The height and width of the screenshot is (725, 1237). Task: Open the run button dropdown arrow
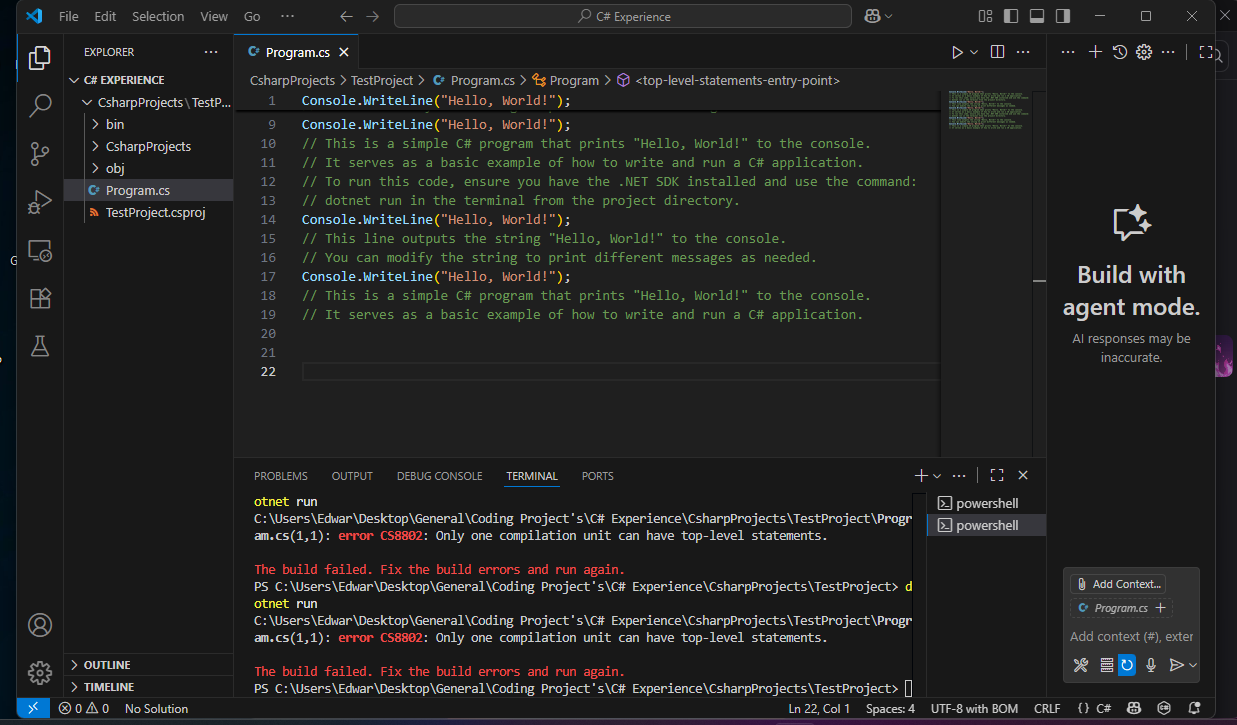pyautogui.click(x=975, y=52)
